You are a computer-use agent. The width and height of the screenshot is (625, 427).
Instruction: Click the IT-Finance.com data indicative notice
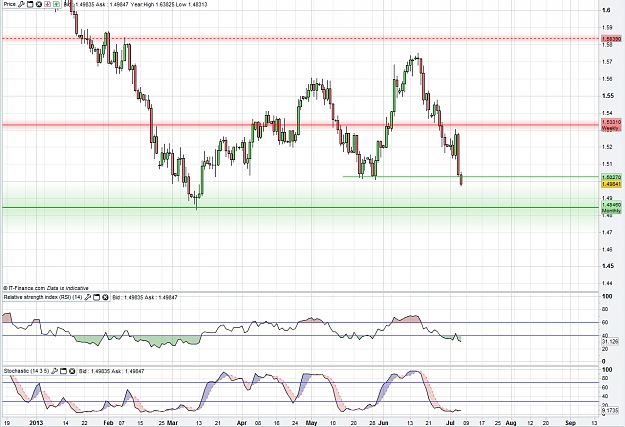[x=46, y=288]
